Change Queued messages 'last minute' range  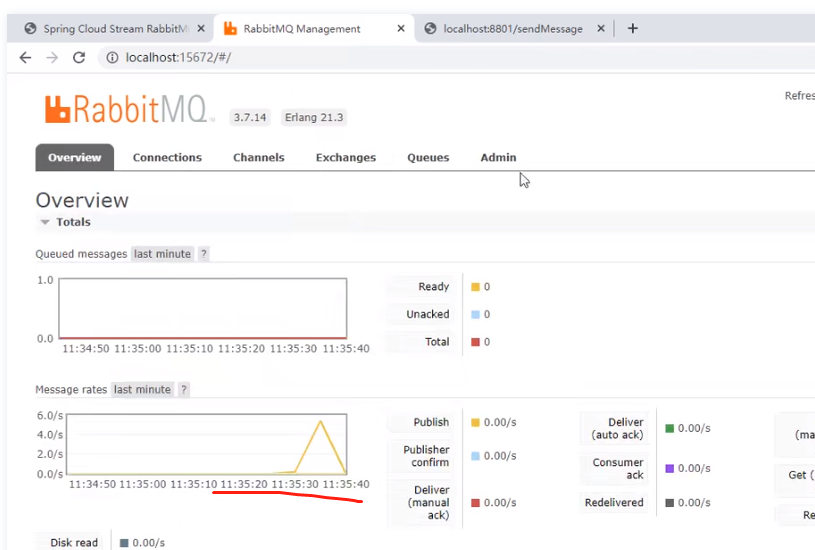tap(162, 254)
